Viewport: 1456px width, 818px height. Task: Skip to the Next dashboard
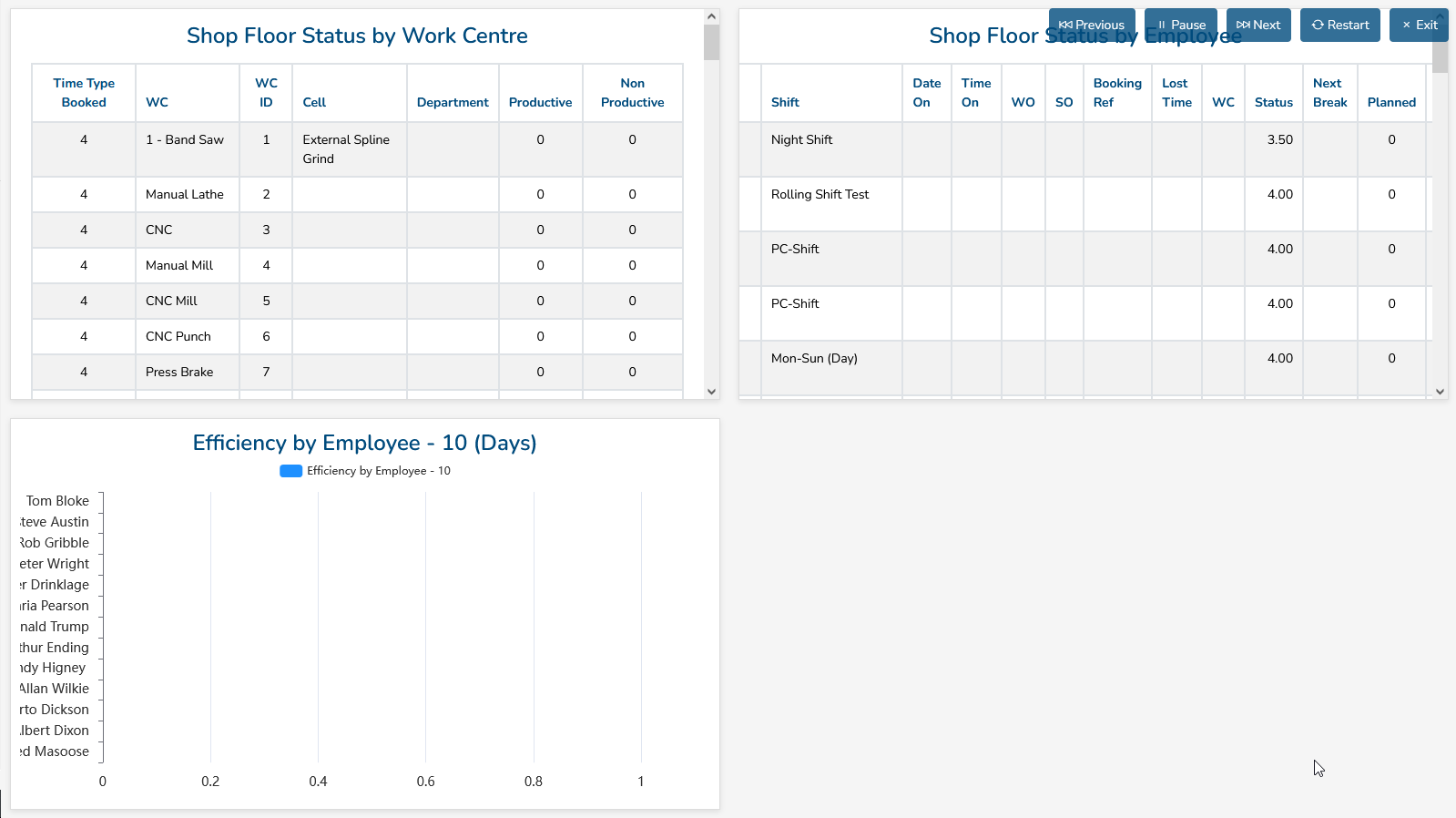1257,25
